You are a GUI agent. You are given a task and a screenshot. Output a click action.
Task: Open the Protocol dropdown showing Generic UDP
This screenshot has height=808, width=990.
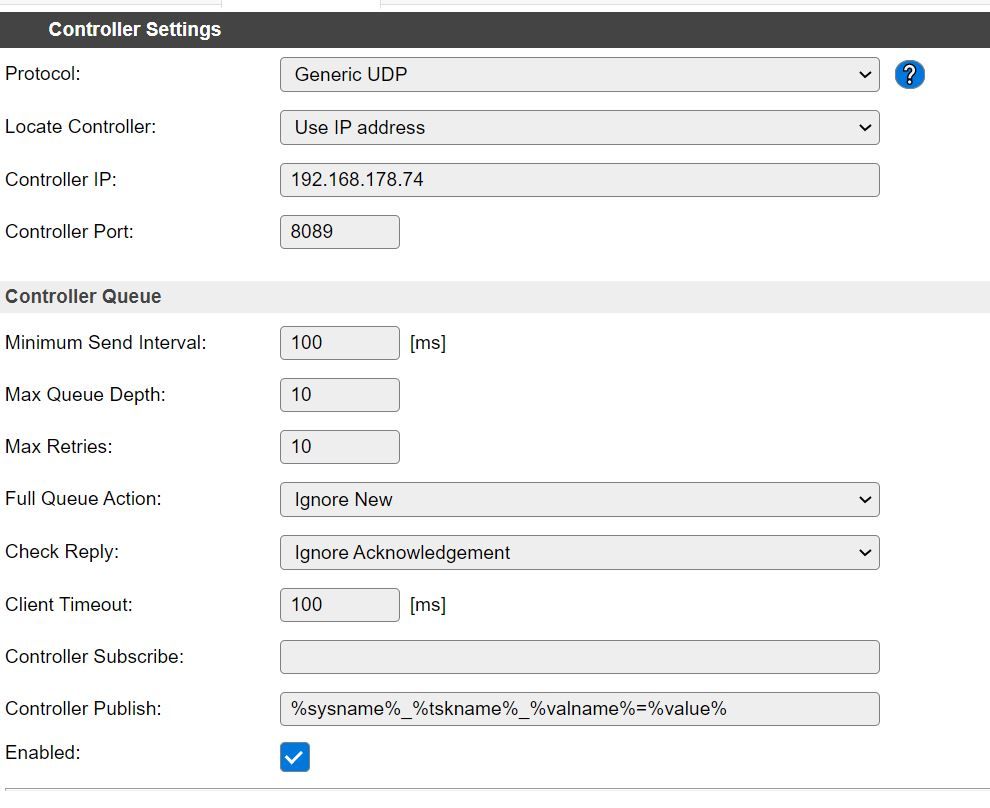[x=579, y=75]
